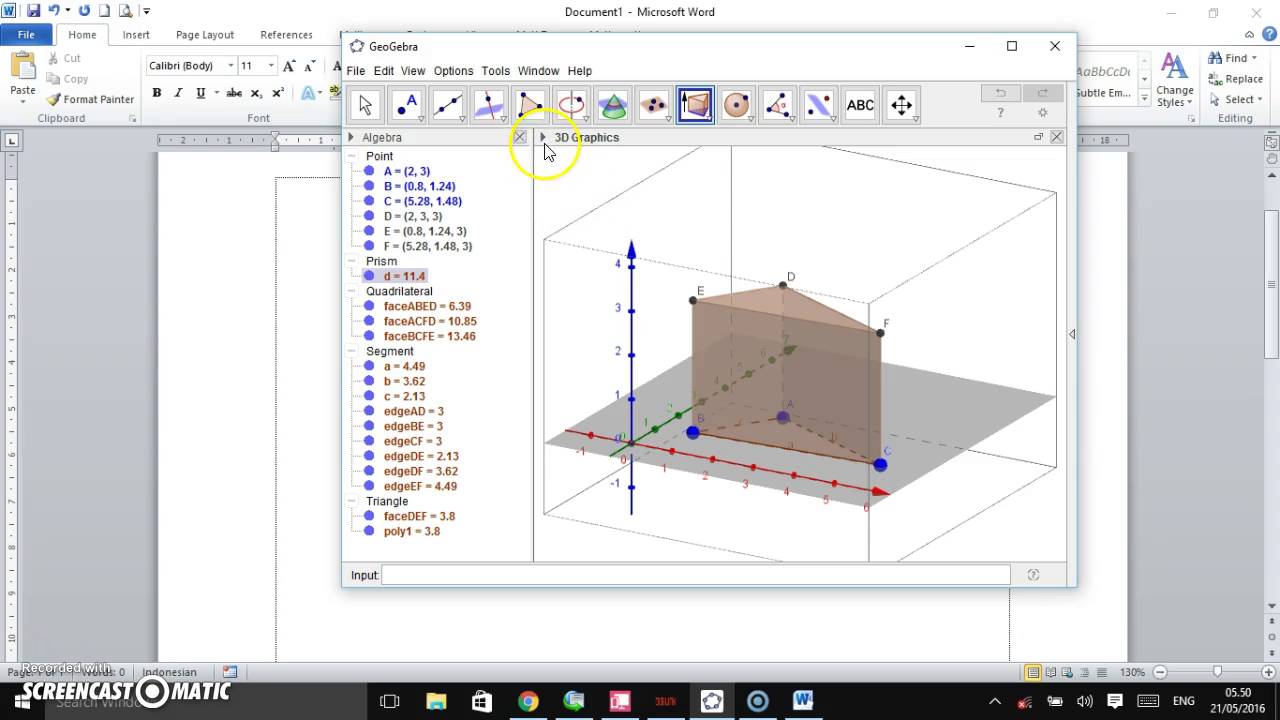
Task: Open GeoGebra help question mark icon
Action: (x=1000, y=113)
